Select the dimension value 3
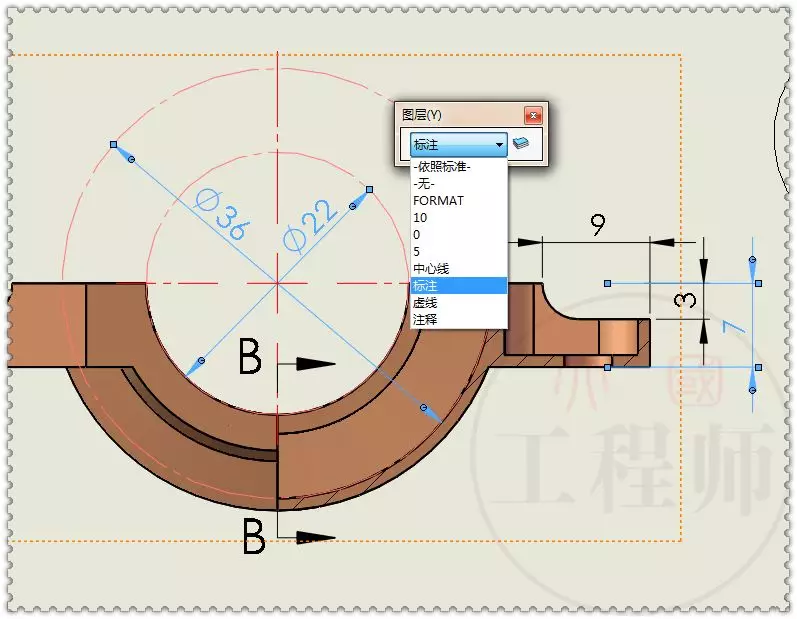 (x=685, y=300)
